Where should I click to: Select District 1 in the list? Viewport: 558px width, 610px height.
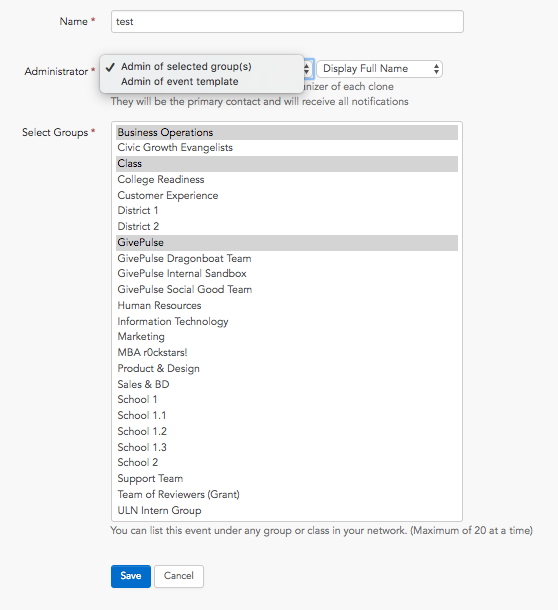287,211
